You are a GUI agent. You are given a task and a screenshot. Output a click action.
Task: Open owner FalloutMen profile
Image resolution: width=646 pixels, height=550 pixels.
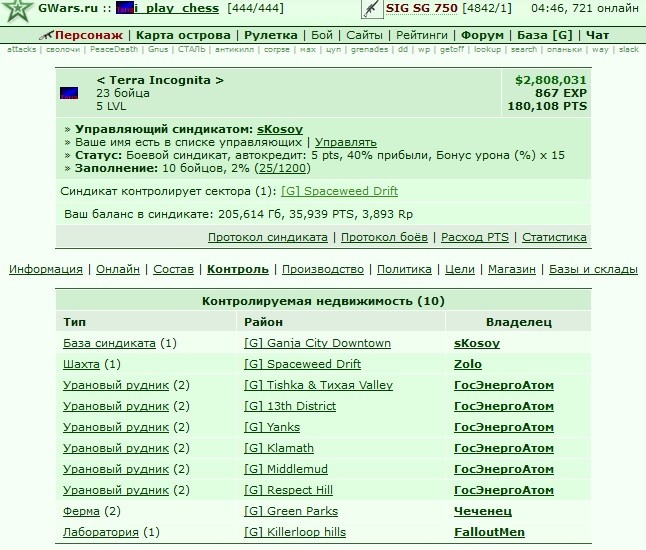[489, 532]
